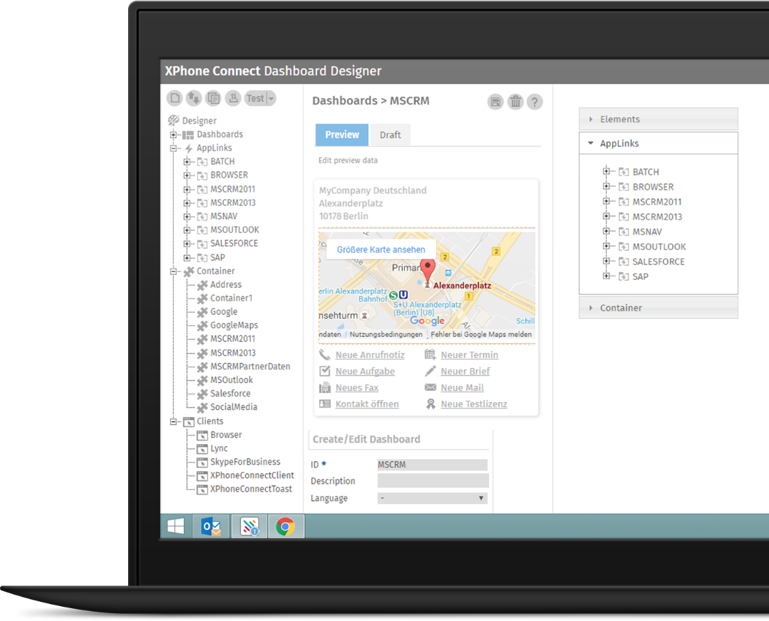
Task: Click the import/export arrows toolbar icon
Action: coord(194,98)
